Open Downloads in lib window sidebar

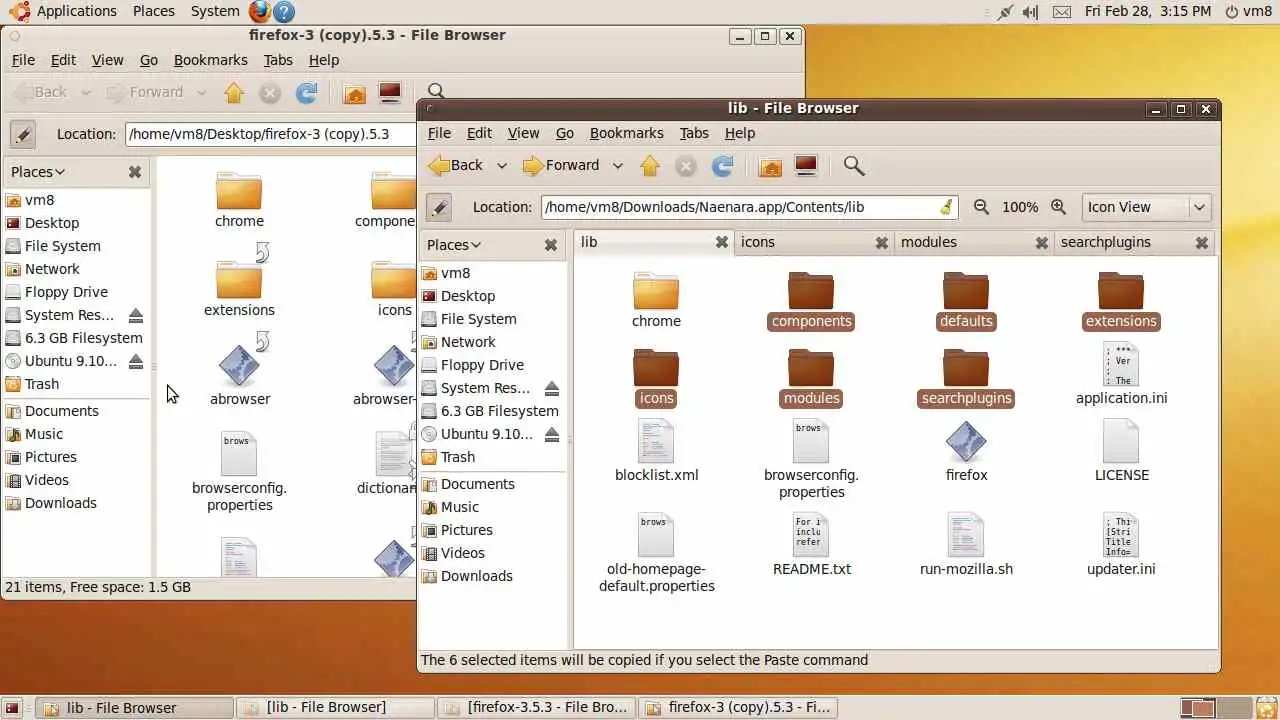[x=476, y=576]
